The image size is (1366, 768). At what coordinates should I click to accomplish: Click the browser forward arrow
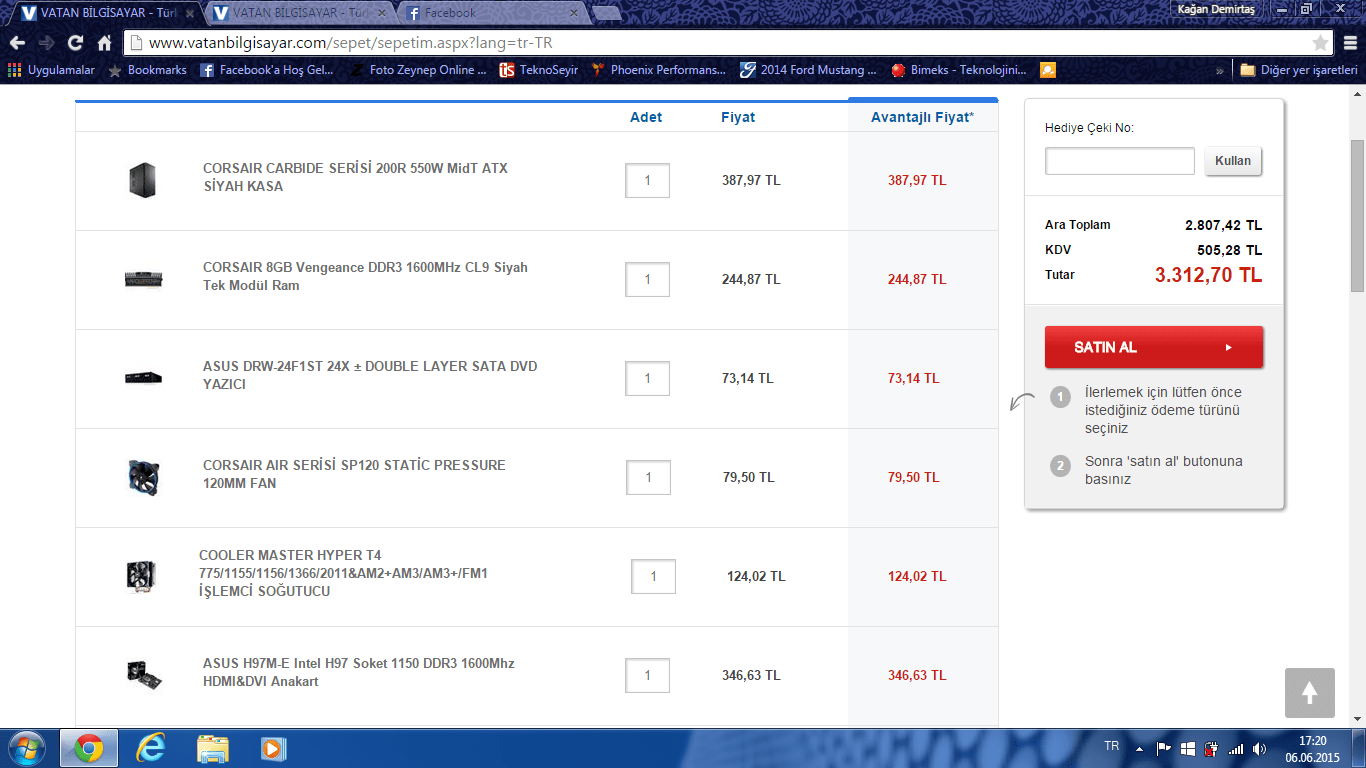[46, 43]
